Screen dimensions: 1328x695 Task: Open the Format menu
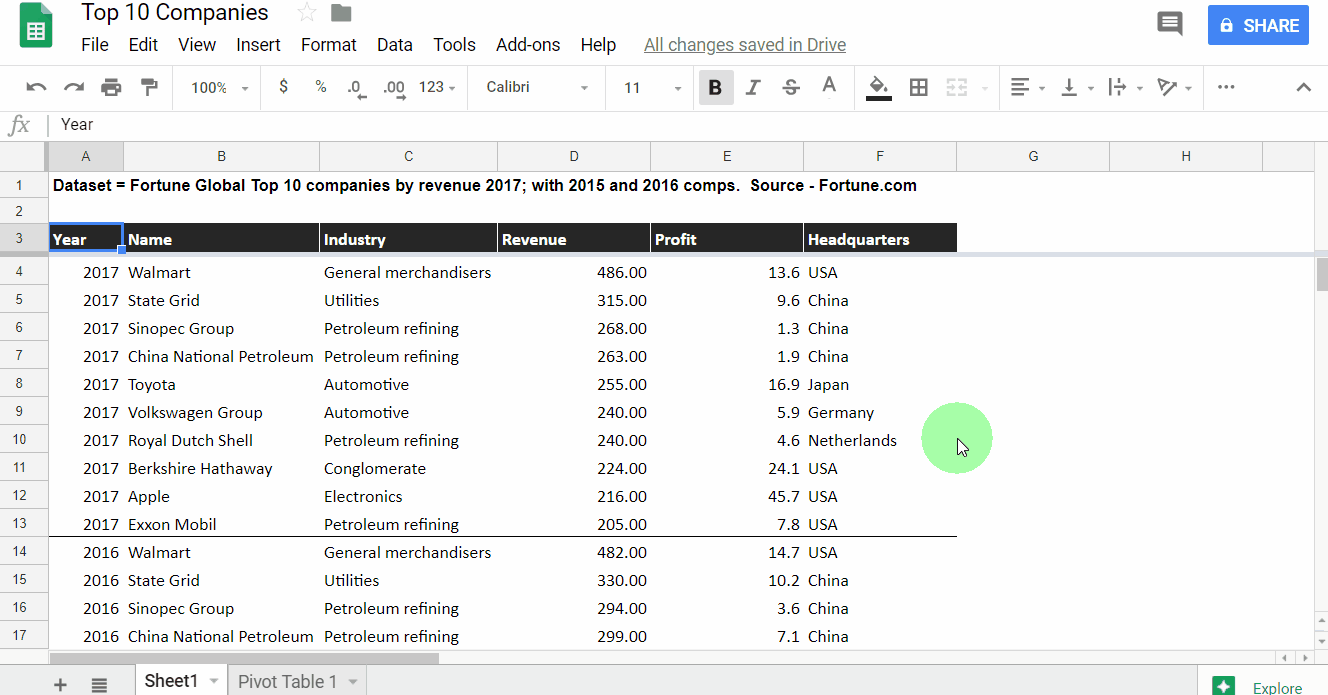[328, 45]
